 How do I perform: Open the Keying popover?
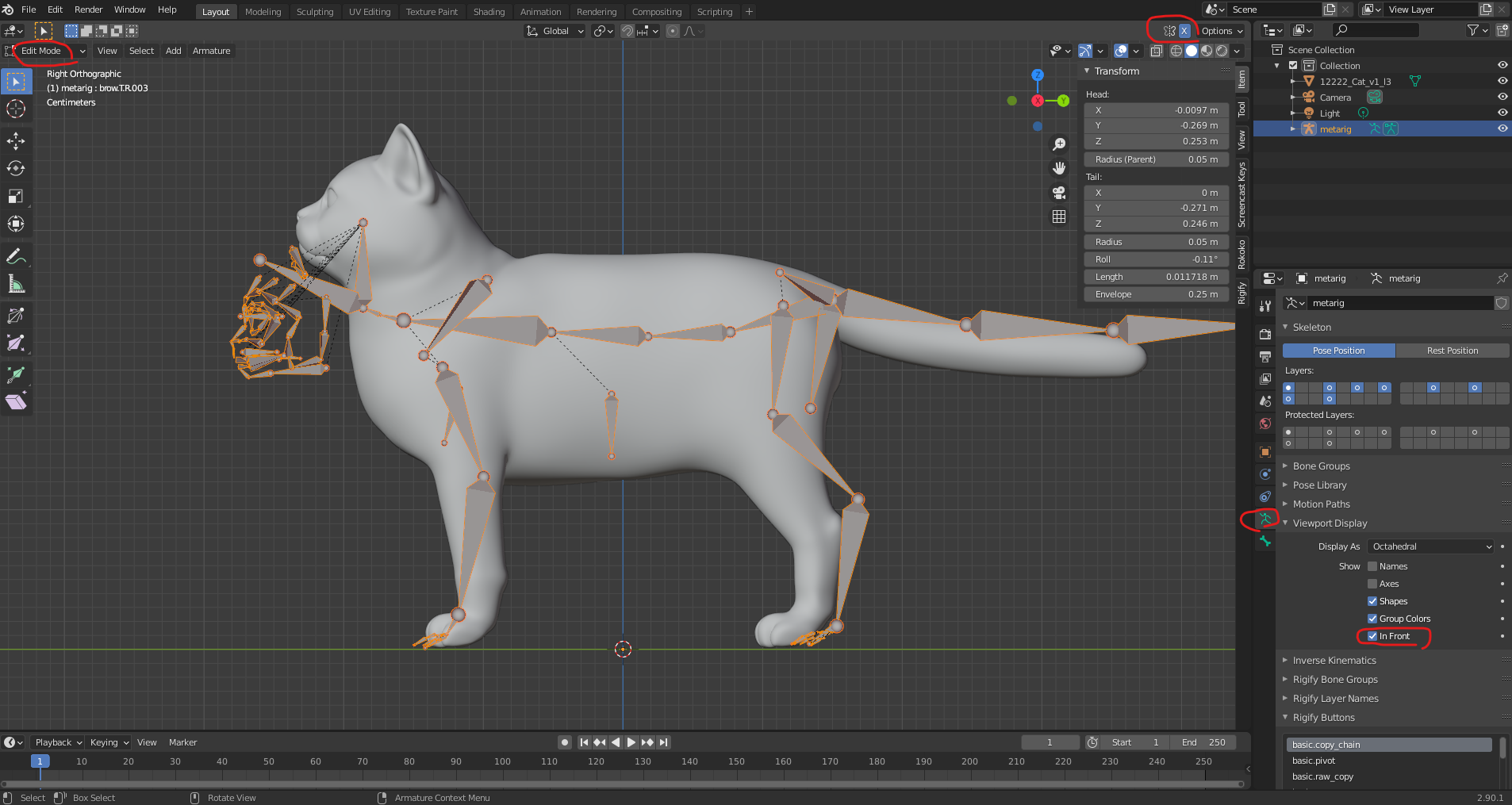(109, 742)
